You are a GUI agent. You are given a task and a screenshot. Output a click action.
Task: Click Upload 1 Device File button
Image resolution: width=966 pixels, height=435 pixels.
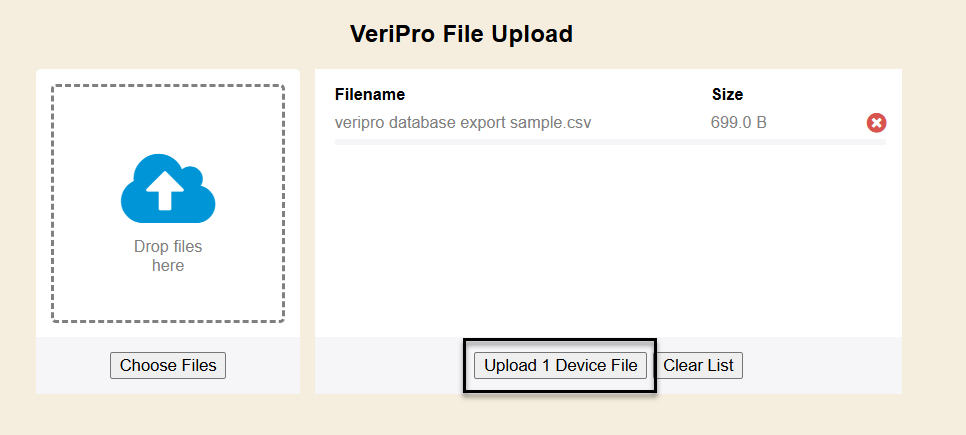pyautogui.click(x=560, y=365)
